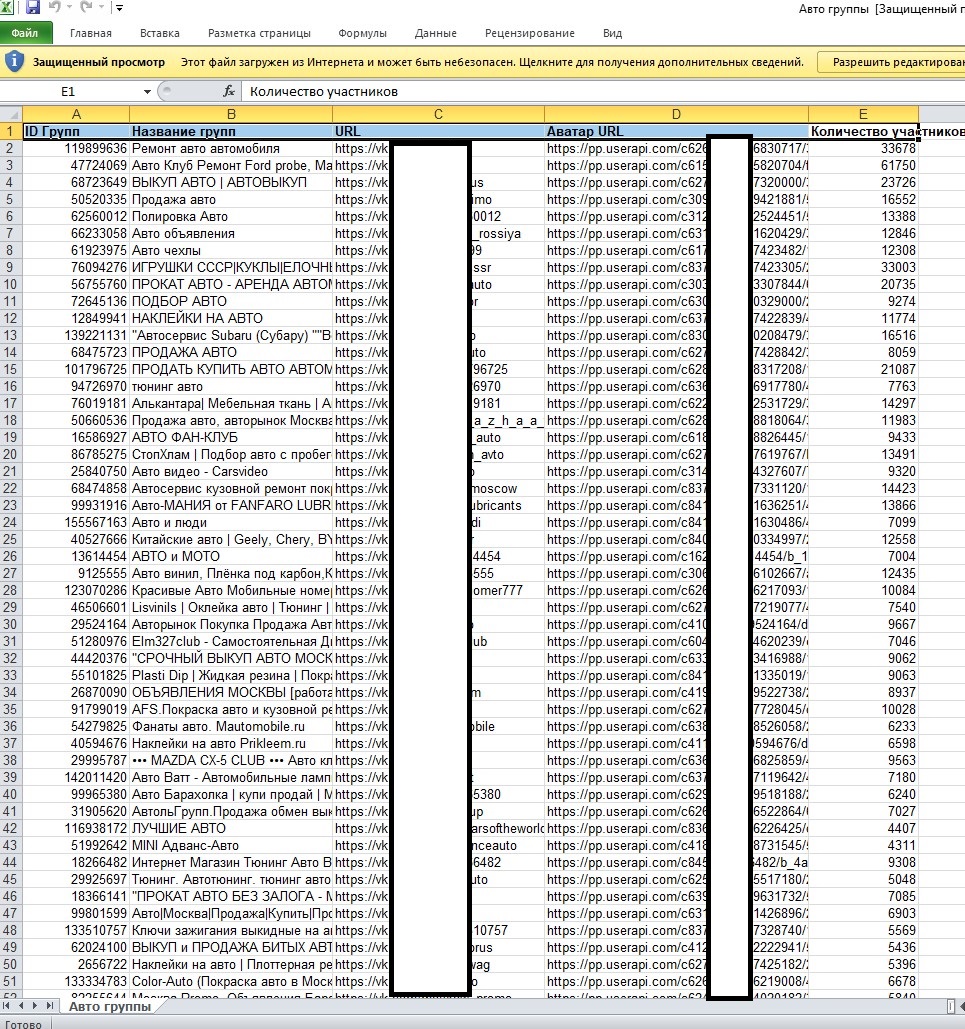Click the Undo arrow icon

(x=55, y=8)
